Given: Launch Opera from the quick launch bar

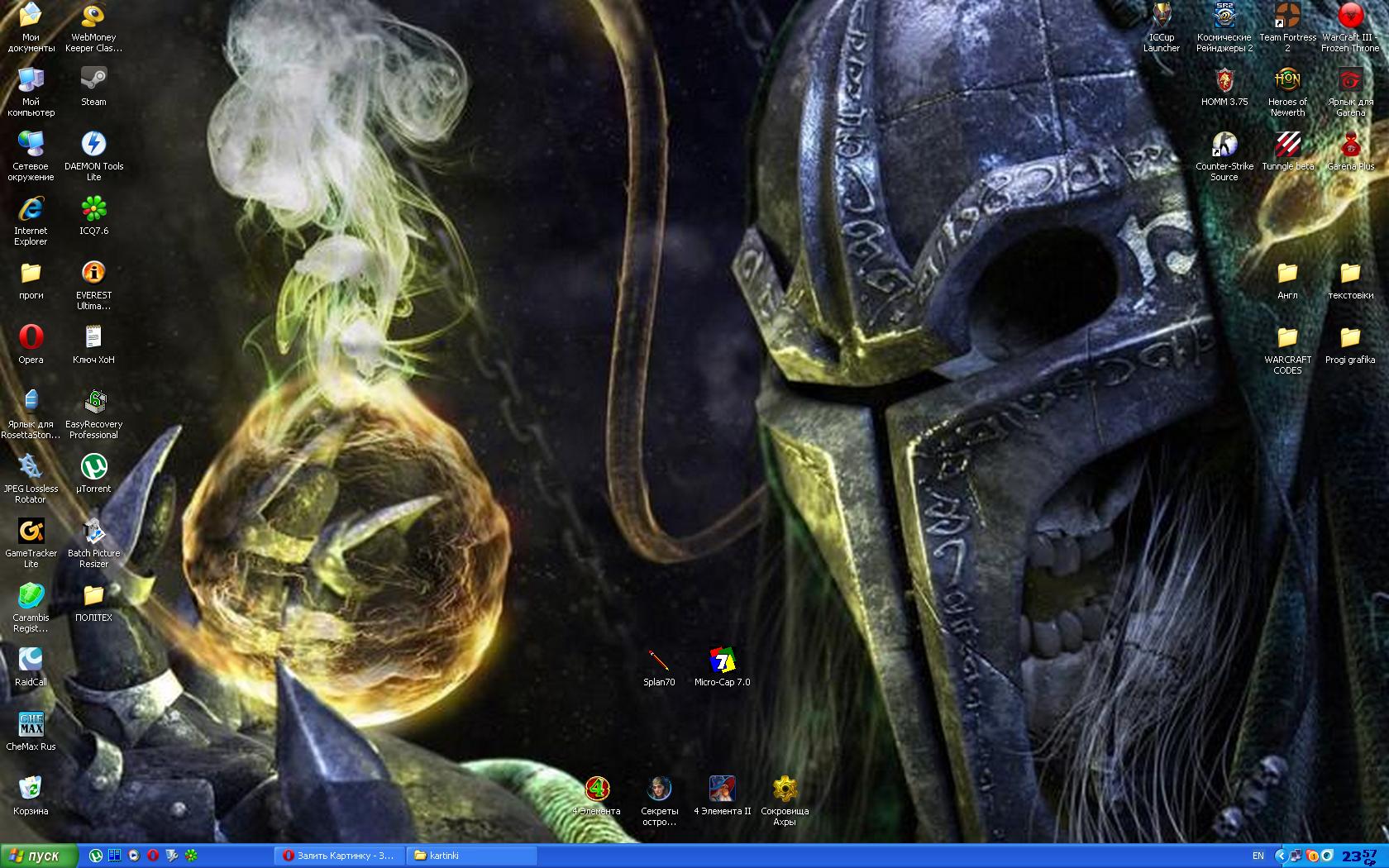Looking at the screenshot, I should click(153, 856).
